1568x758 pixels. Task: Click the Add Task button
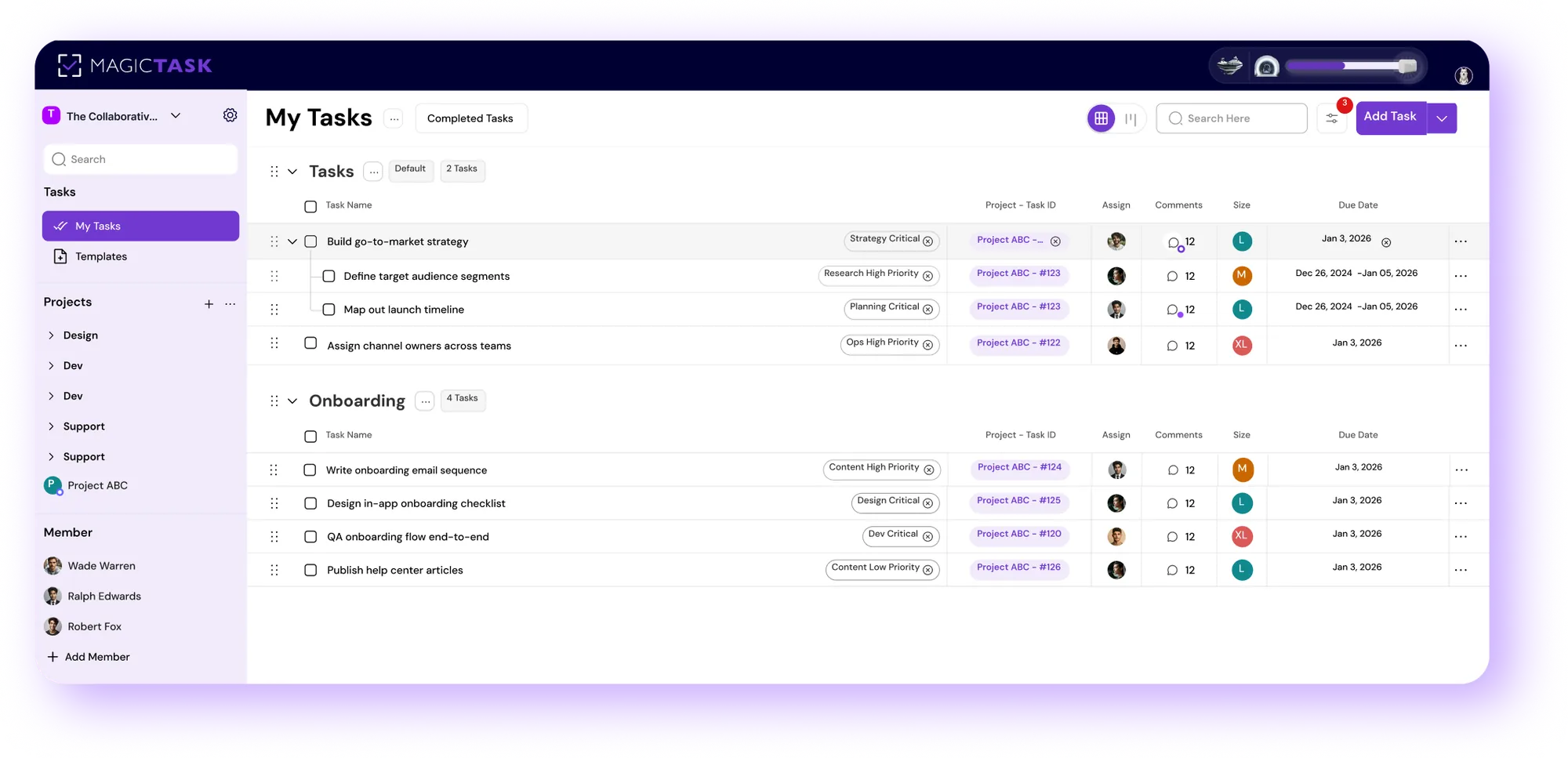tap(1391, 118)
